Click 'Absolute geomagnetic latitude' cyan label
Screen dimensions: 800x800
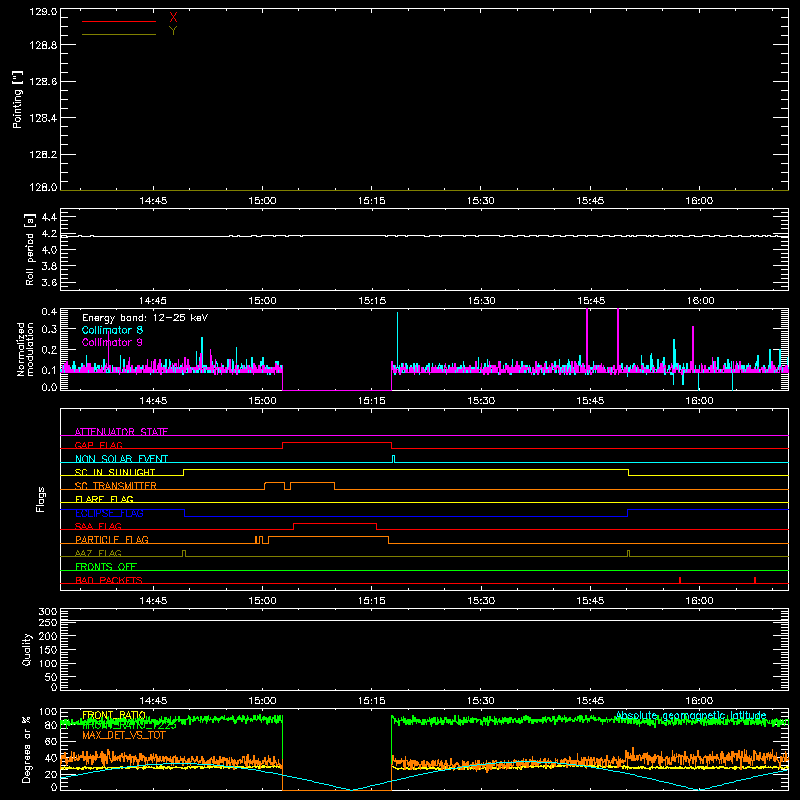(691, 715)
